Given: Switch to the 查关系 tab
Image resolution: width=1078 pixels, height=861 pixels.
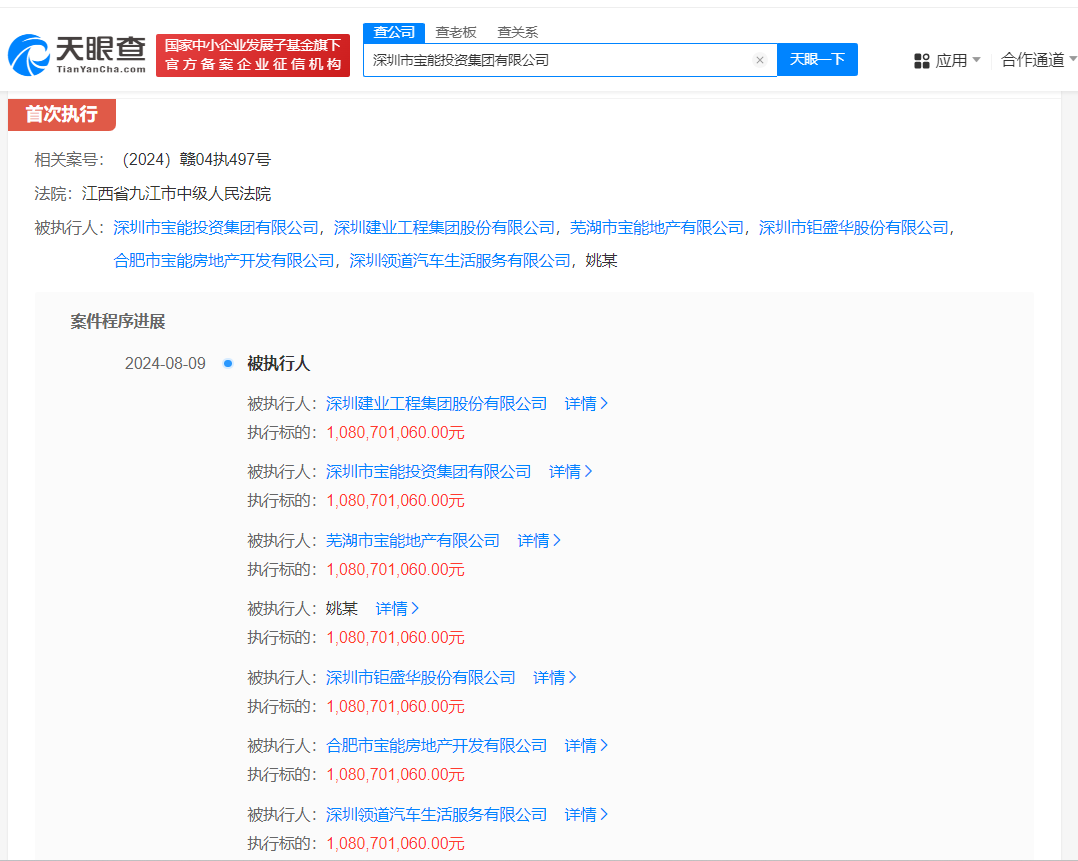Looking at the screenshot, I should pyautogui.click(x=516, y=32).
